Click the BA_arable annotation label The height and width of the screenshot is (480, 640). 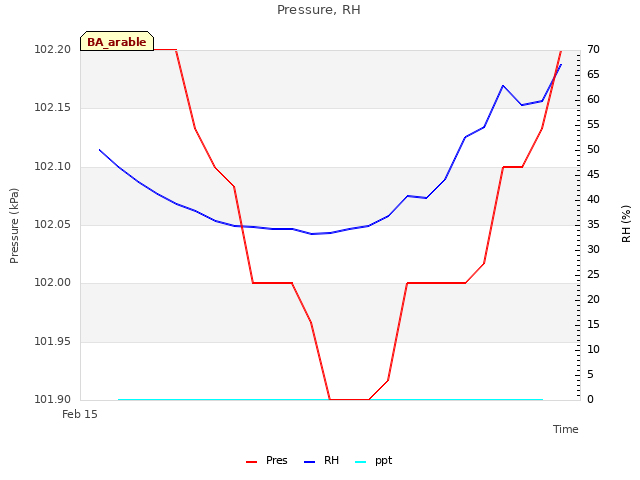click(x=117, y=41)
